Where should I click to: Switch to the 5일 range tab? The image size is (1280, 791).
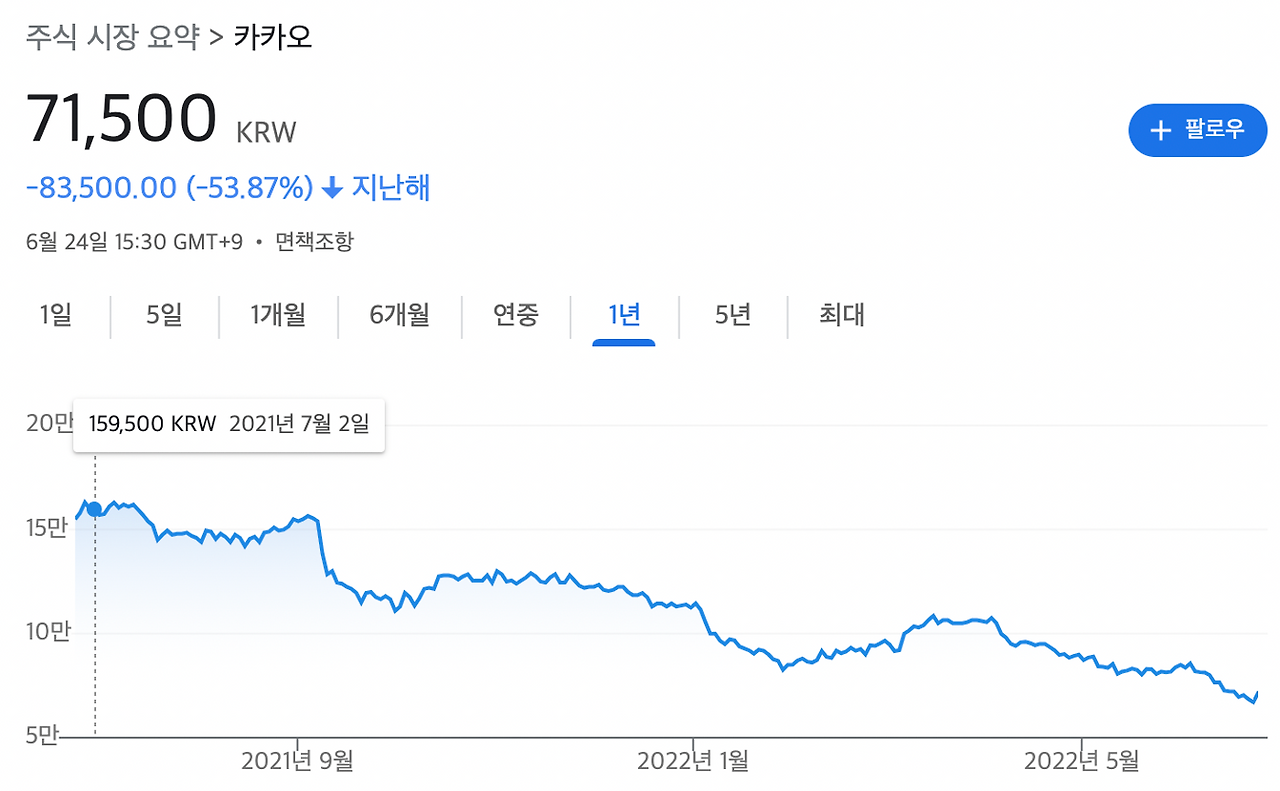164,316
